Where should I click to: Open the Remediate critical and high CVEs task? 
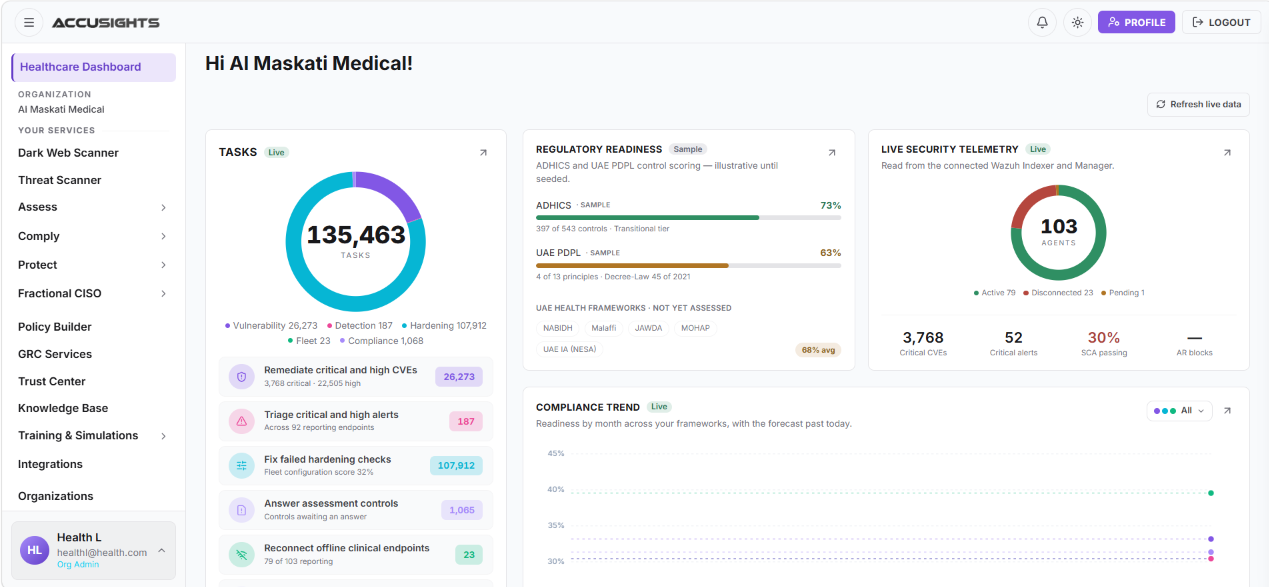coord(355,376)
